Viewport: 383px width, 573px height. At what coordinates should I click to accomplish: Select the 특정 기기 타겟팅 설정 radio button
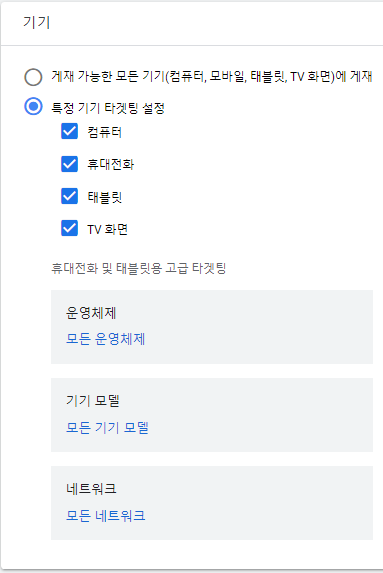coord(33,107)
